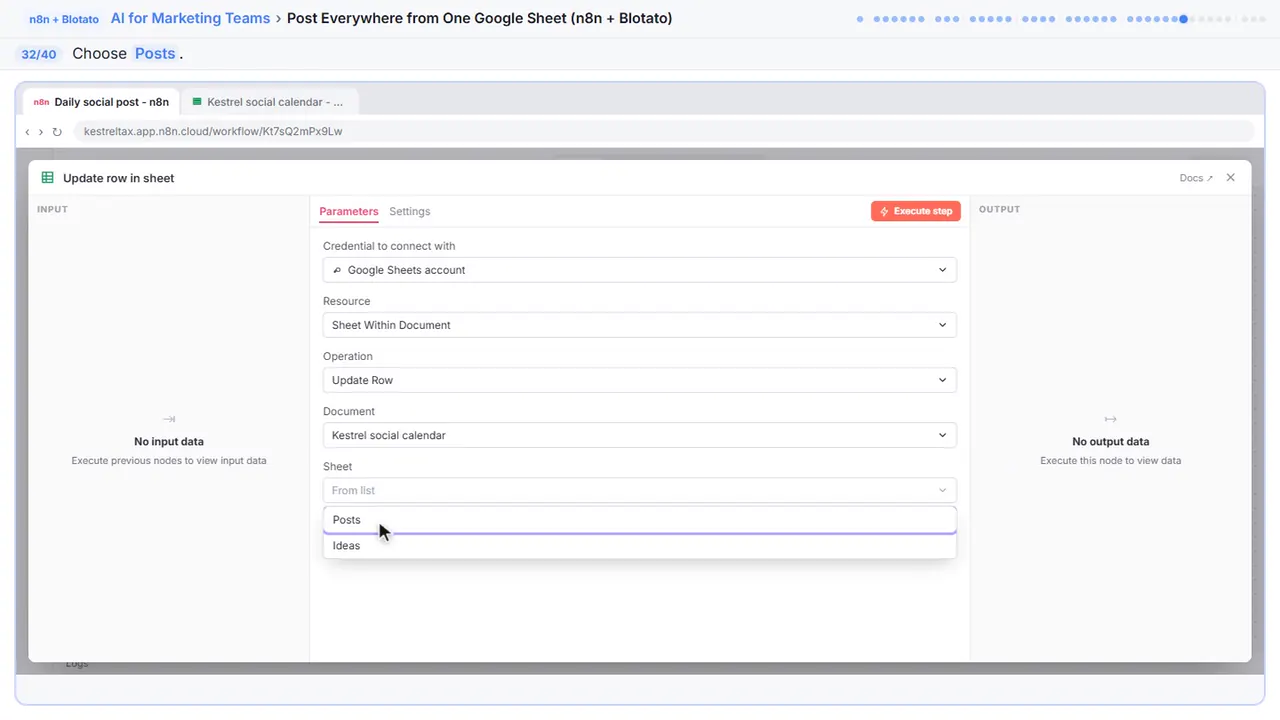Switch to the Settings tab
1280x720 pixels.
410,212
